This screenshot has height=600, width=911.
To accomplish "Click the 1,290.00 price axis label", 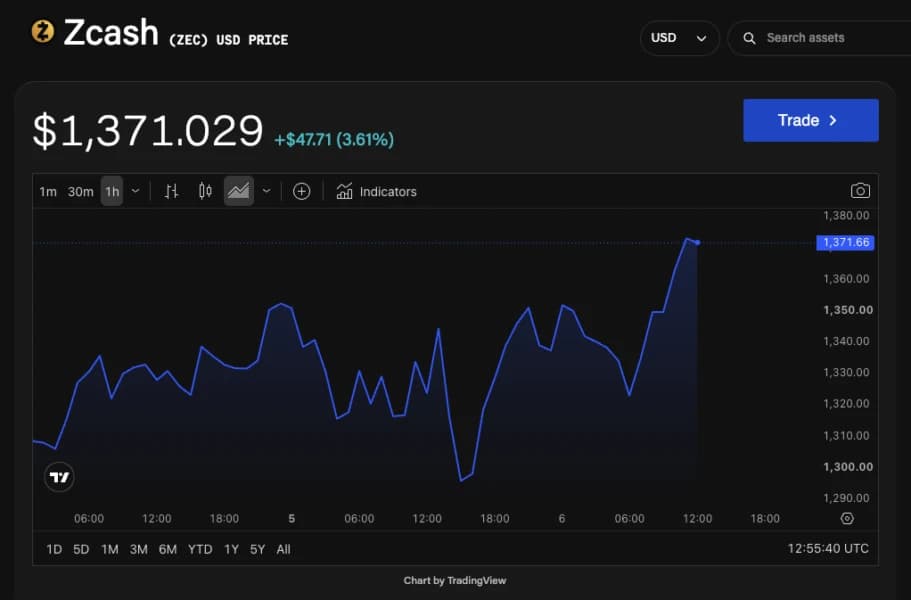I will [847, 498].
